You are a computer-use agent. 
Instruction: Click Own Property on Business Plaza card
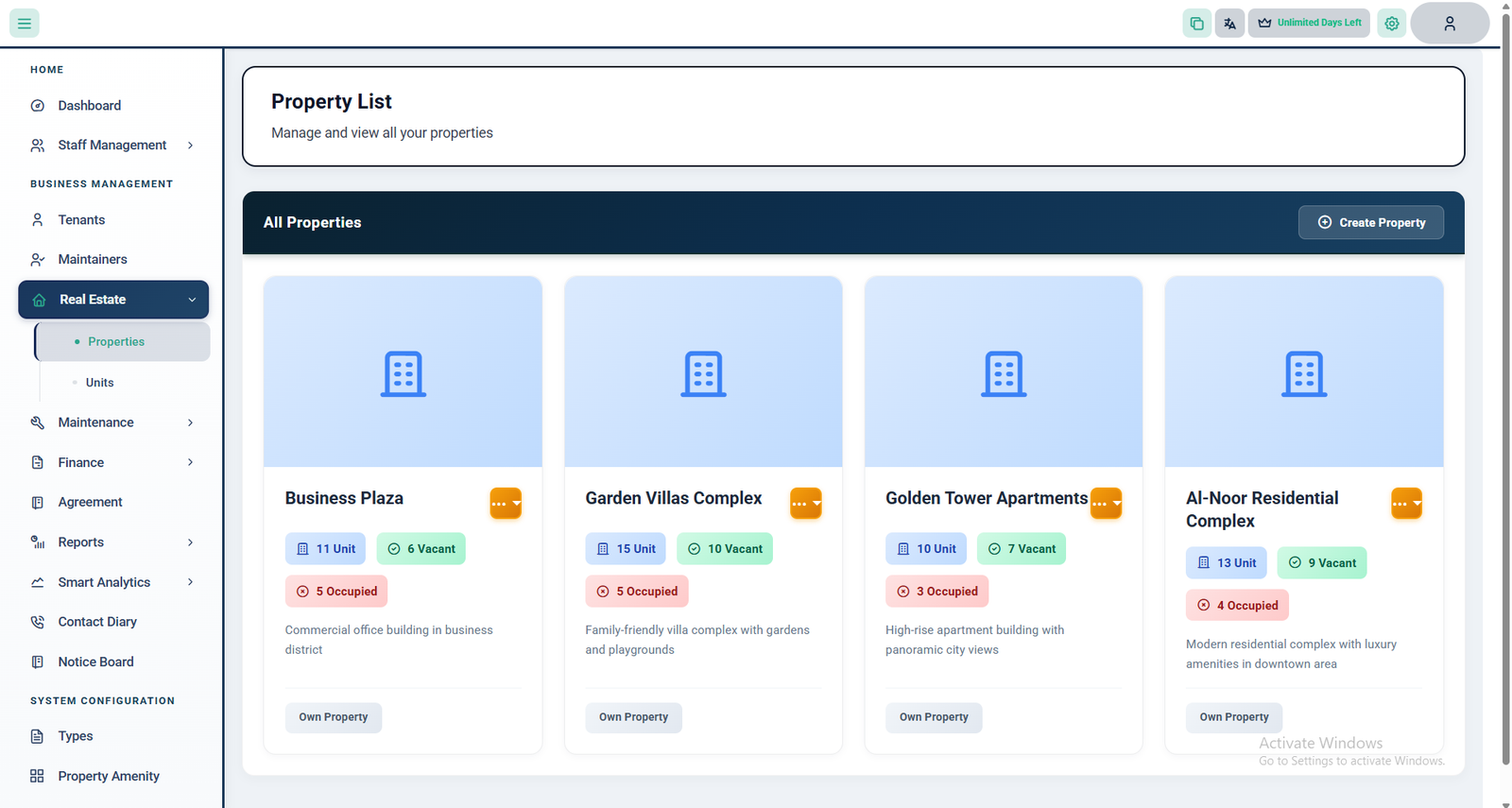pos(334,717)
